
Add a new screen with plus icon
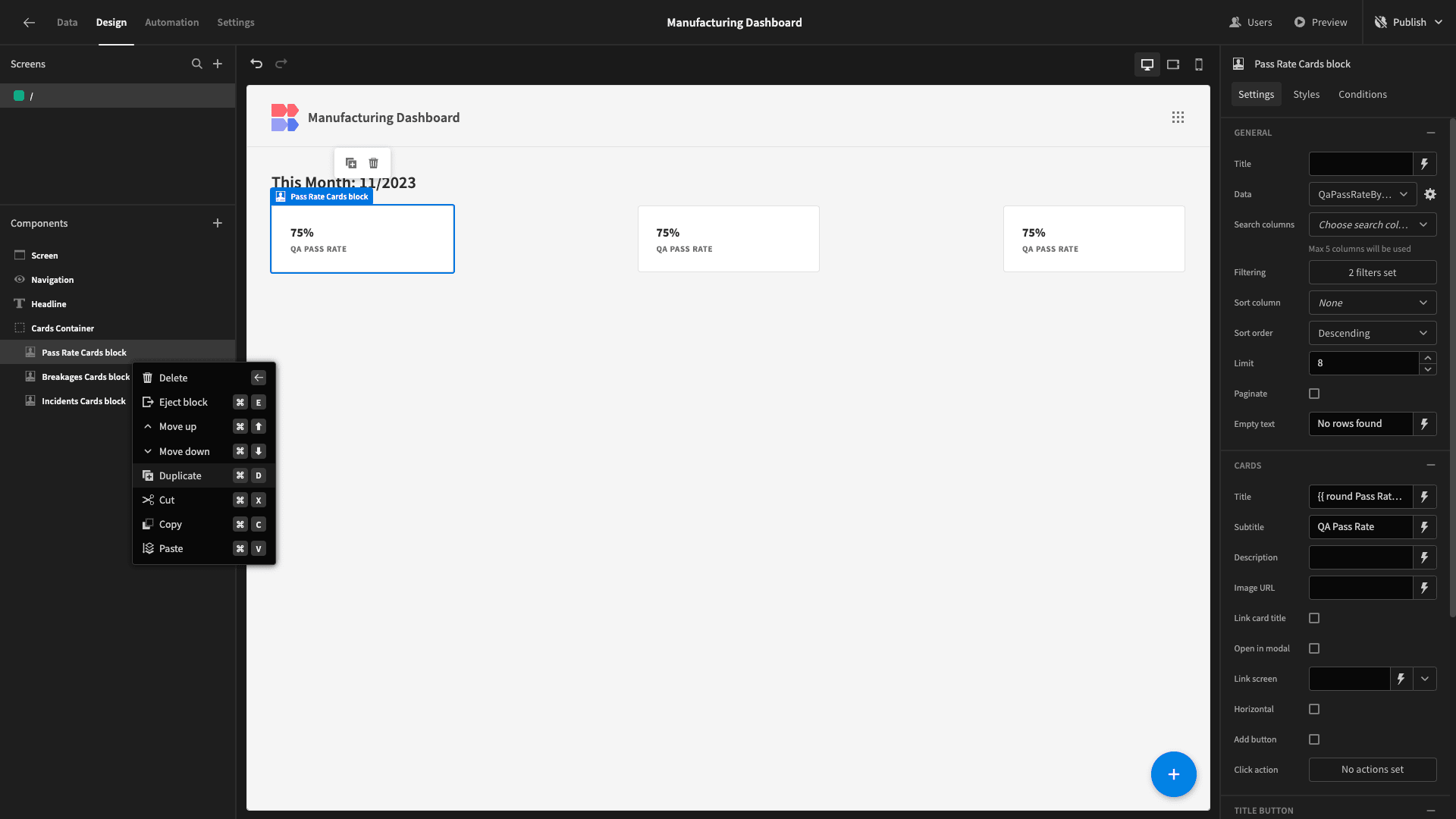[218, 64]
